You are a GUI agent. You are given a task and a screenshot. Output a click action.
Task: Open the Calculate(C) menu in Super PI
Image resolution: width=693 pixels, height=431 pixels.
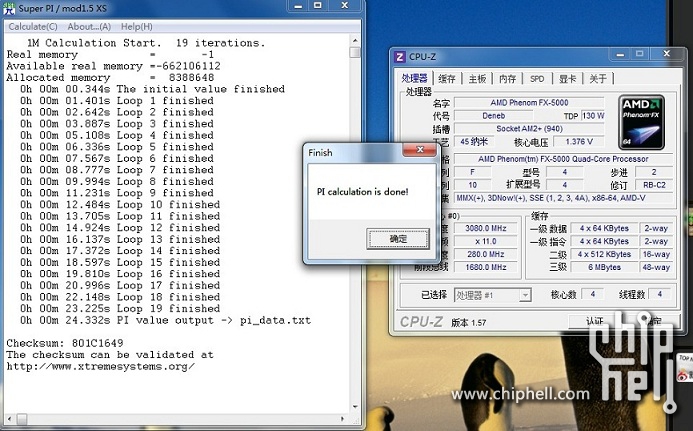tap(33, 27)
